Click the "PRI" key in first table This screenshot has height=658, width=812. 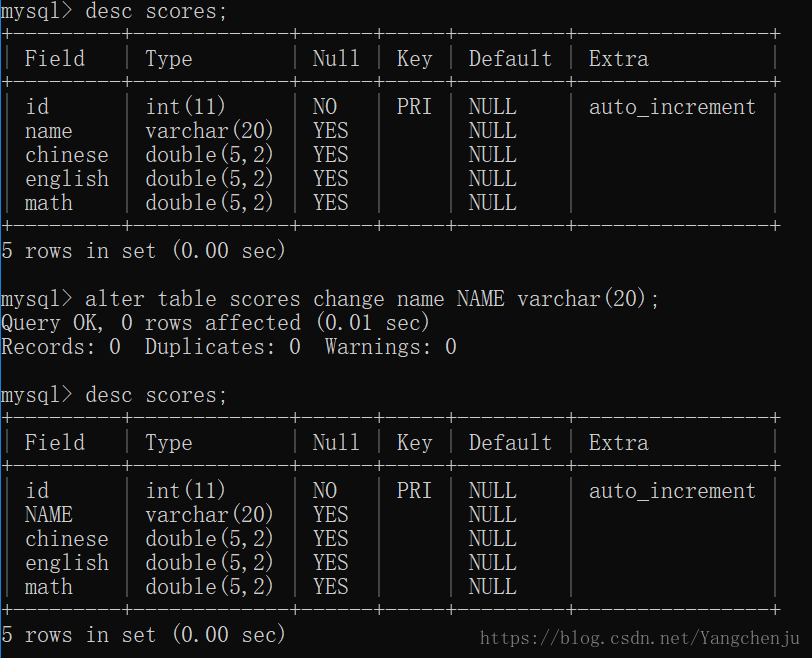(x=414, y=107)
